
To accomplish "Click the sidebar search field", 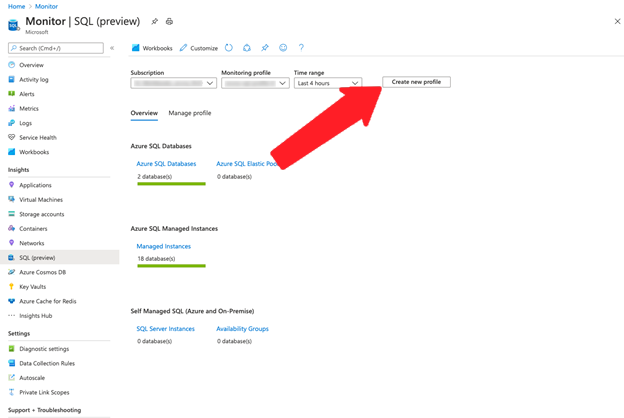I will [x=56, y=48].
